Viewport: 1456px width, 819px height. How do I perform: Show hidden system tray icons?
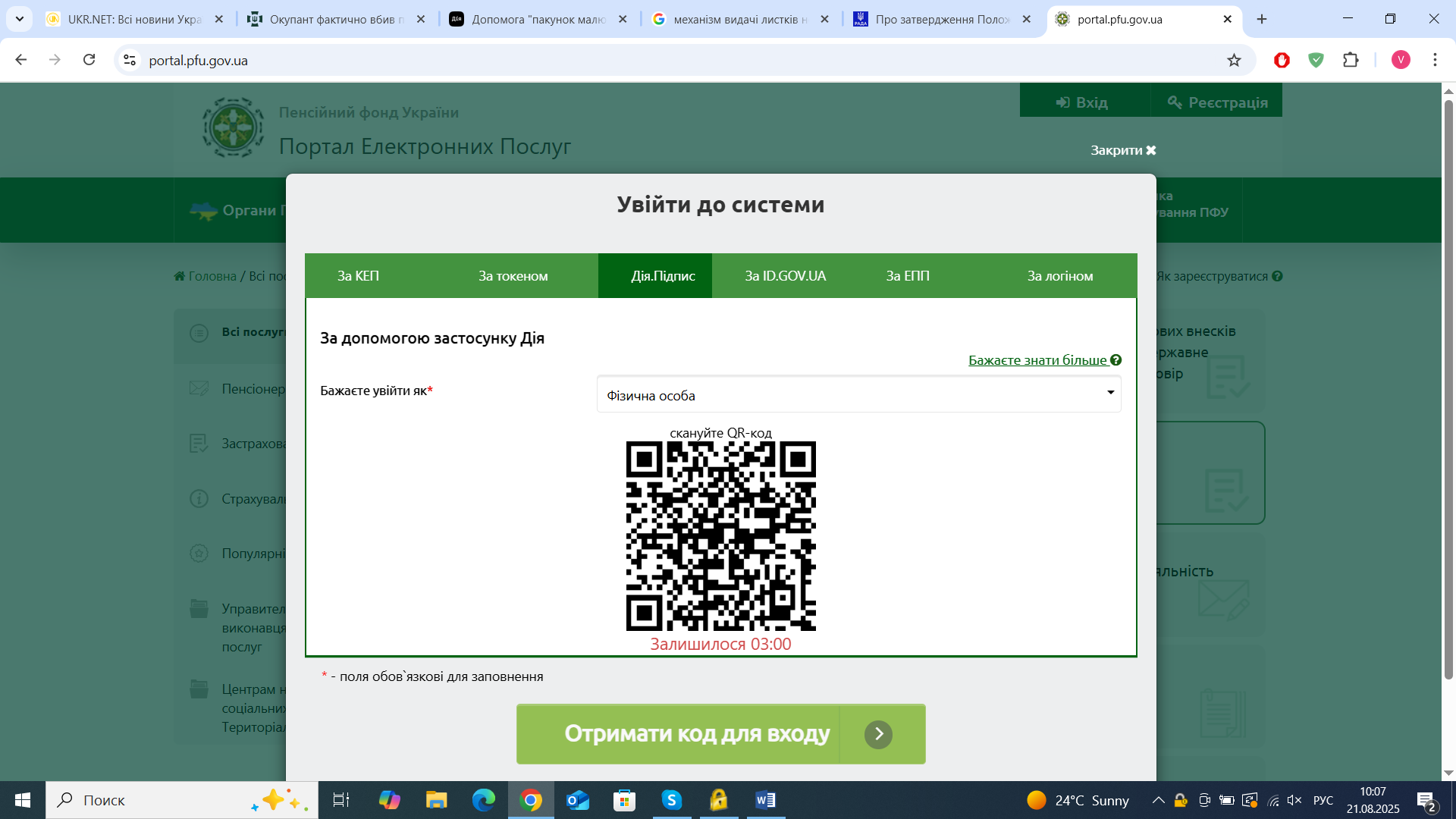click(1158, 800)
